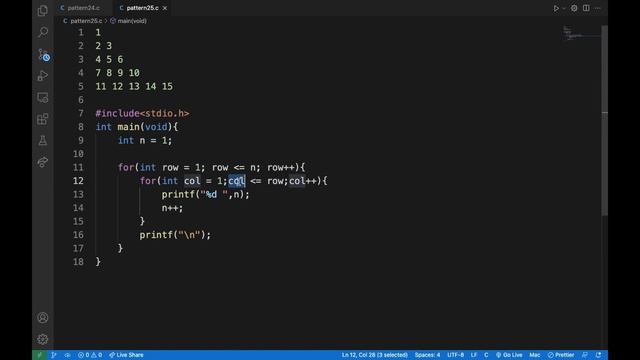The height and width of the screenshot is (360, 640).
Task: Change end of line sequence LF
Action: coord(474,355)
